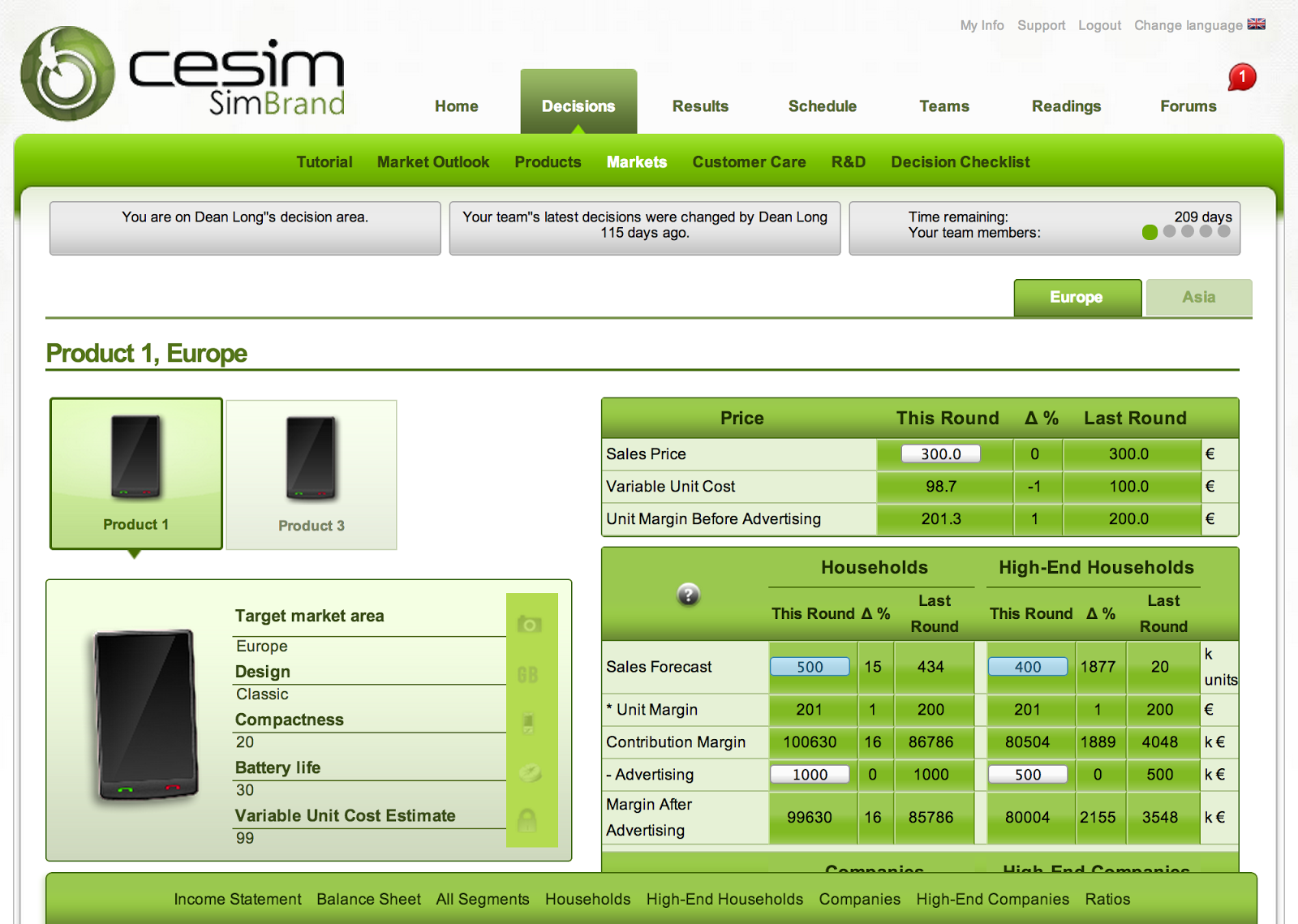Open the question mark help icon in forecast table
The height and width of the screenshot is (924, 1298).
point(687,595)
